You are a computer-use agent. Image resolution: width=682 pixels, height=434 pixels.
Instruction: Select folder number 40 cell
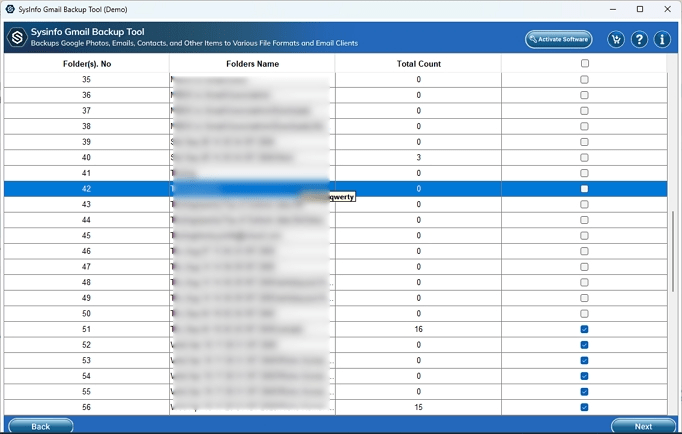pyautogui.click(x=87, y=157)
